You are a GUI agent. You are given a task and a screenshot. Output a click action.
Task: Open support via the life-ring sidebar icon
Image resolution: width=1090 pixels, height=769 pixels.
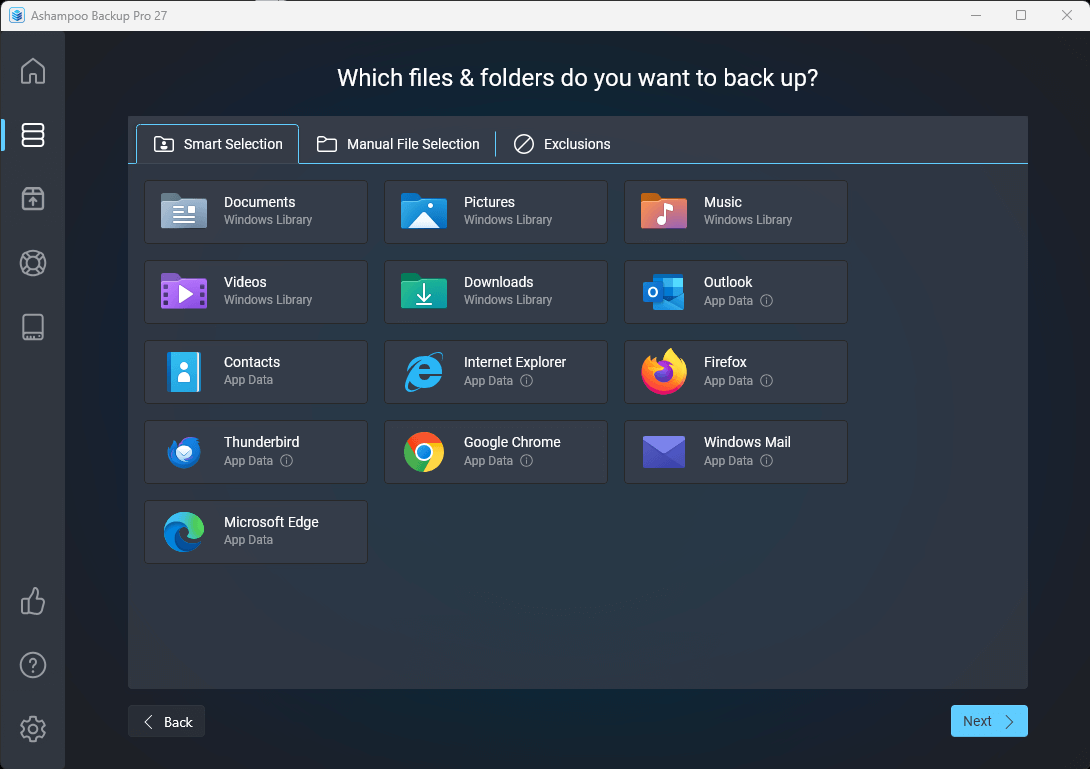(33, 263)
